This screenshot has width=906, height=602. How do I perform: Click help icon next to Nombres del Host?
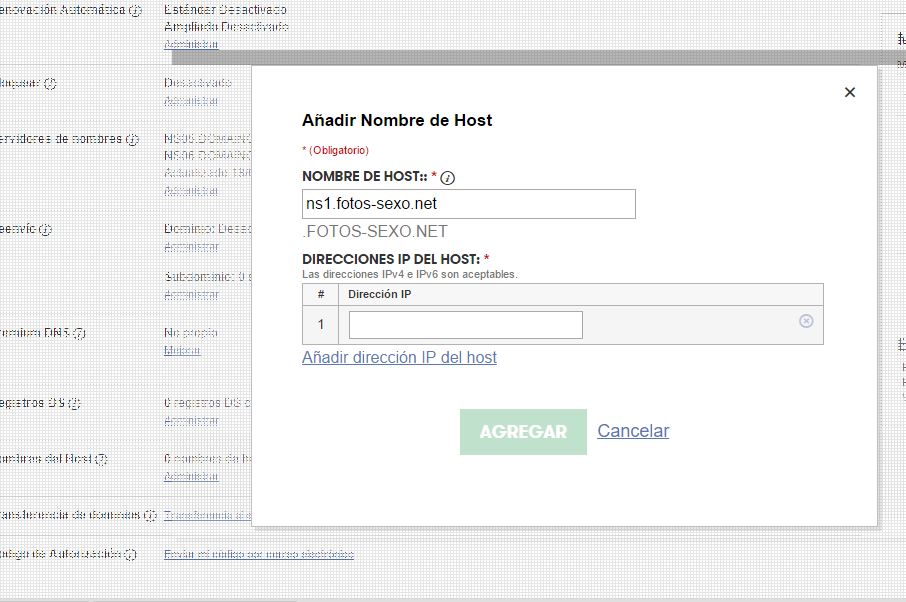pos(101,459)
